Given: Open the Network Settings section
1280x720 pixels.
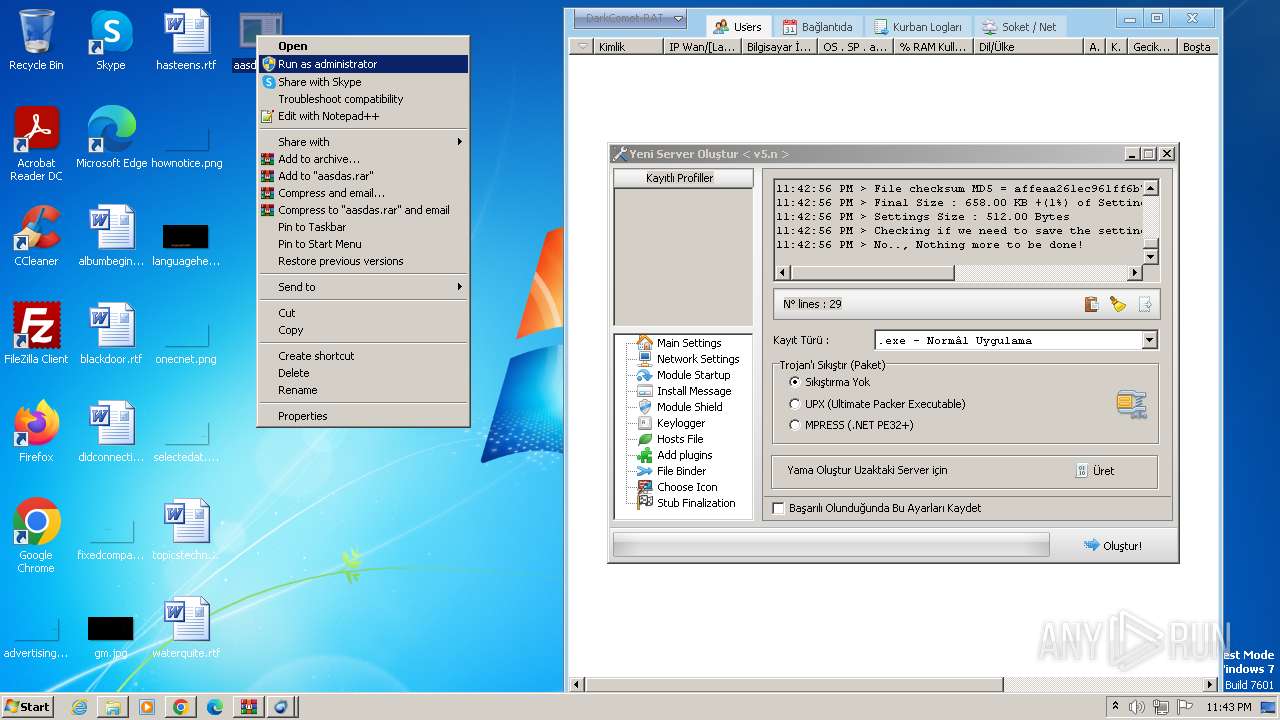Looking at the screenshot, I should 698,359.
